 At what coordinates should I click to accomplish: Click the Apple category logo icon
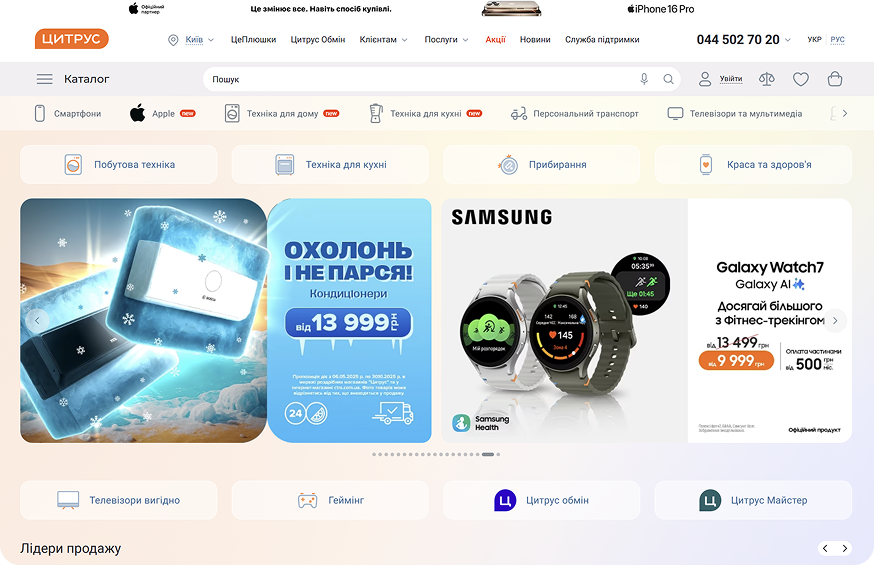[138, 113]
